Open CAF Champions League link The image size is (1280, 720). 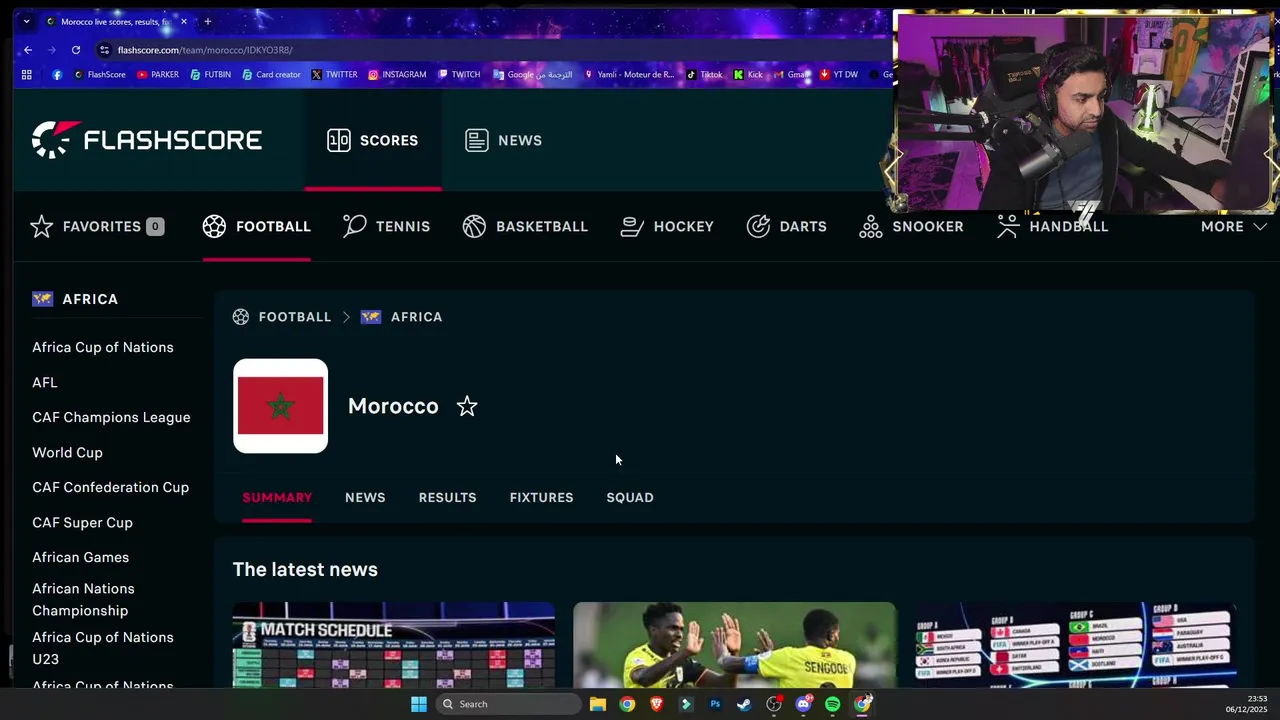[111, 417]
